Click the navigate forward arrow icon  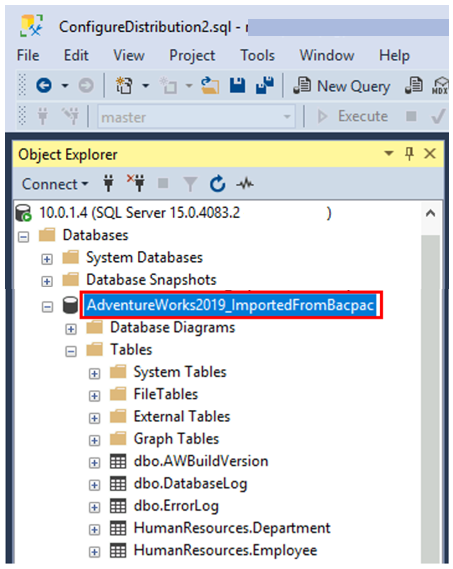(86, 86)
